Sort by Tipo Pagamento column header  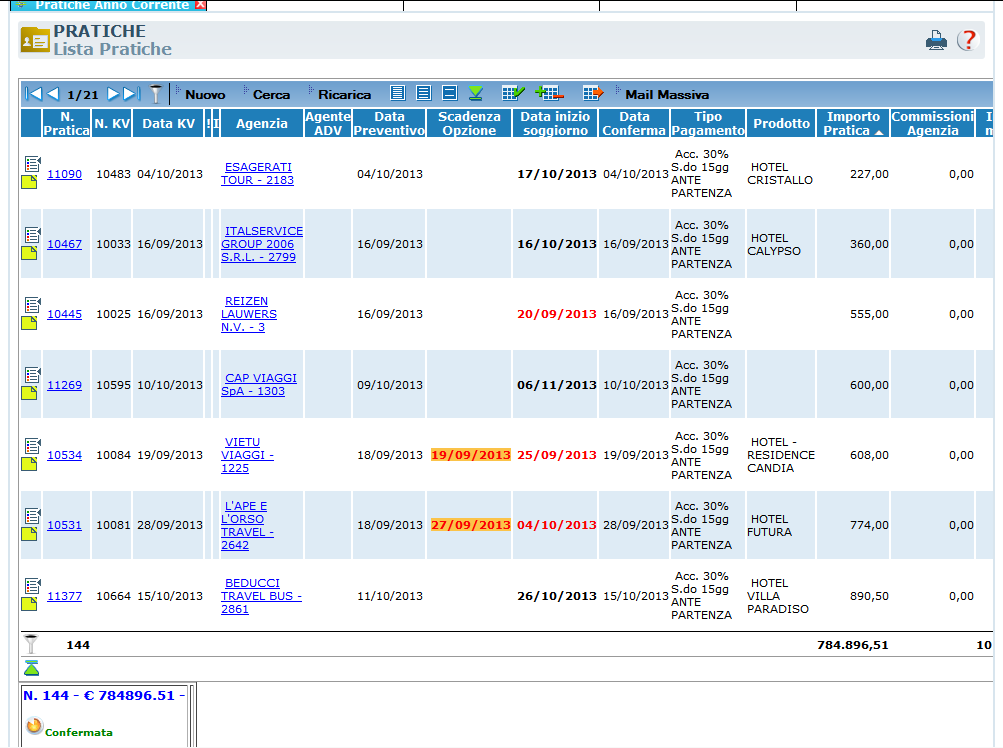point(707,123)
